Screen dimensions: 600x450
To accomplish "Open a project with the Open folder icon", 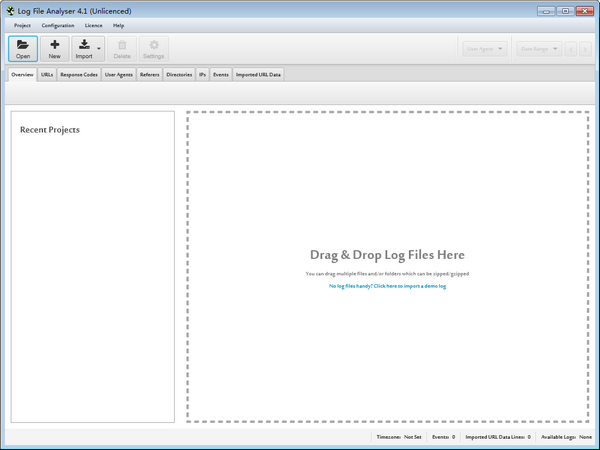I will [23, 49].
